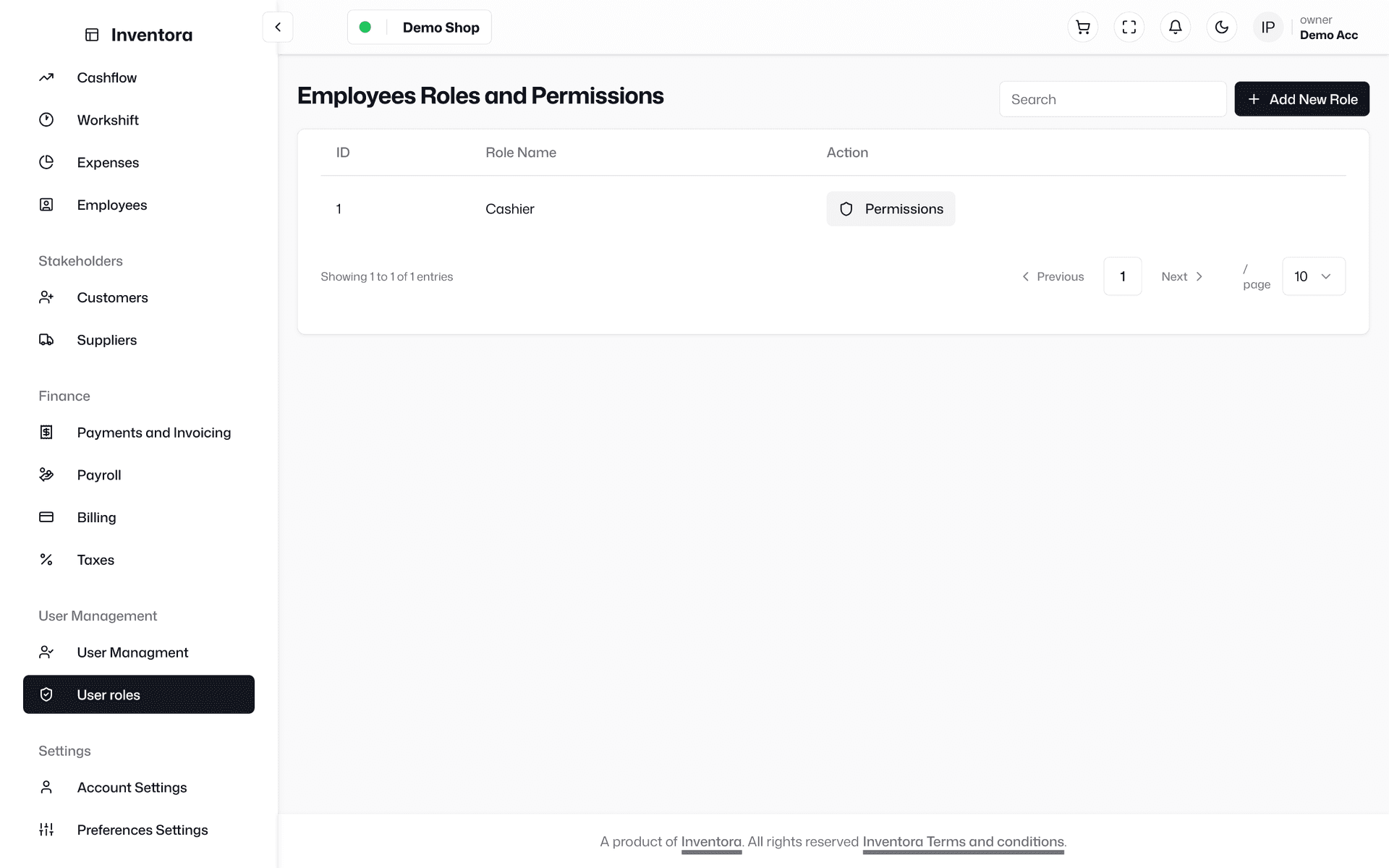Open owner Demo Acc profile menu
1389x868 pixels.
[x=1328, y=27]
